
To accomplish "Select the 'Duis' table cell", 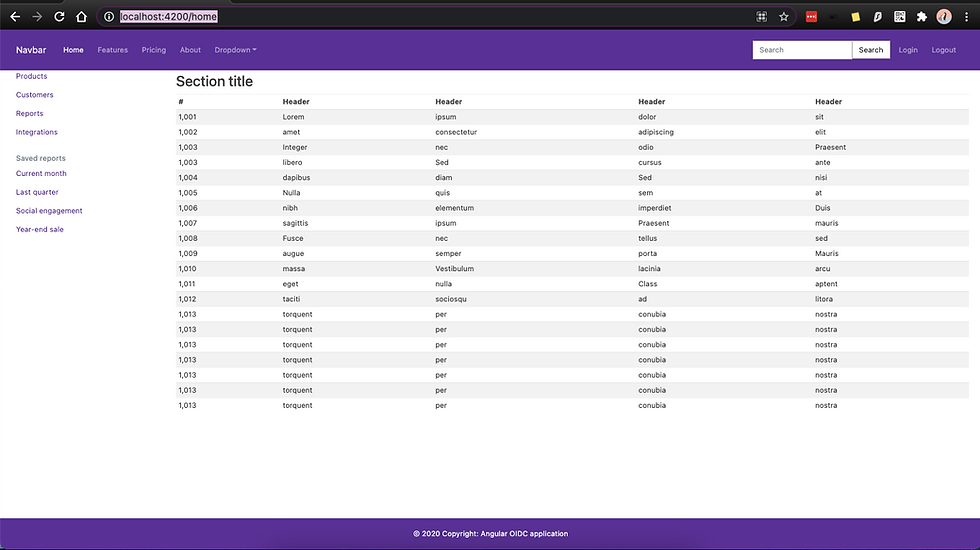I will pyautogui.click(x=822, y=208).
